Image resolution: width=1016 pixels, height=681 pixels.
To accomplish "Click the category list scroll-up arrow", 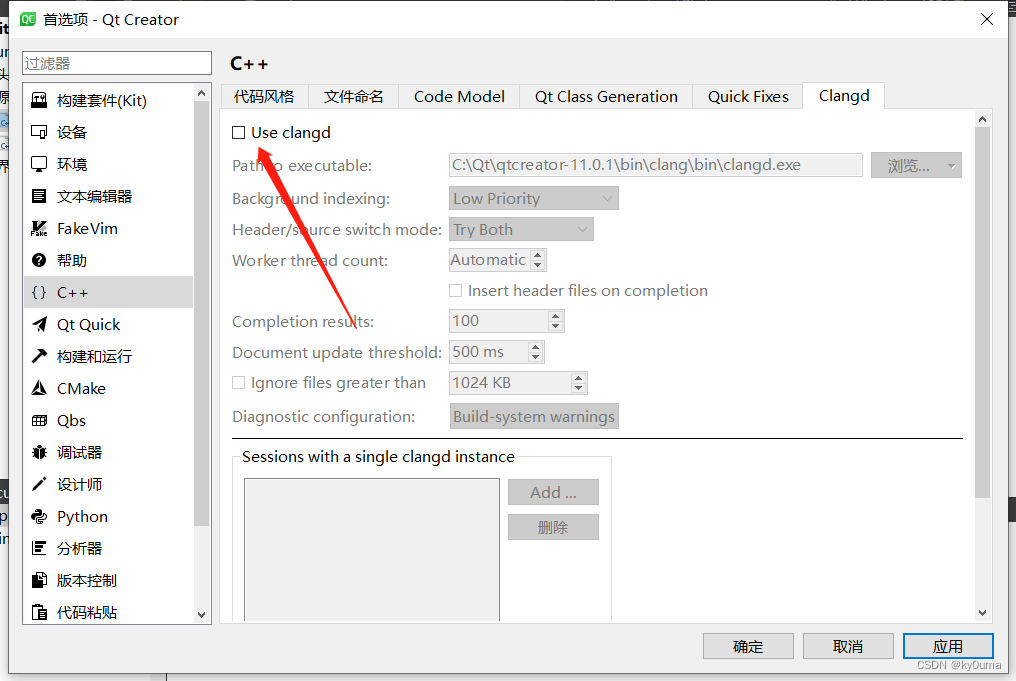I will coord(202,93).
